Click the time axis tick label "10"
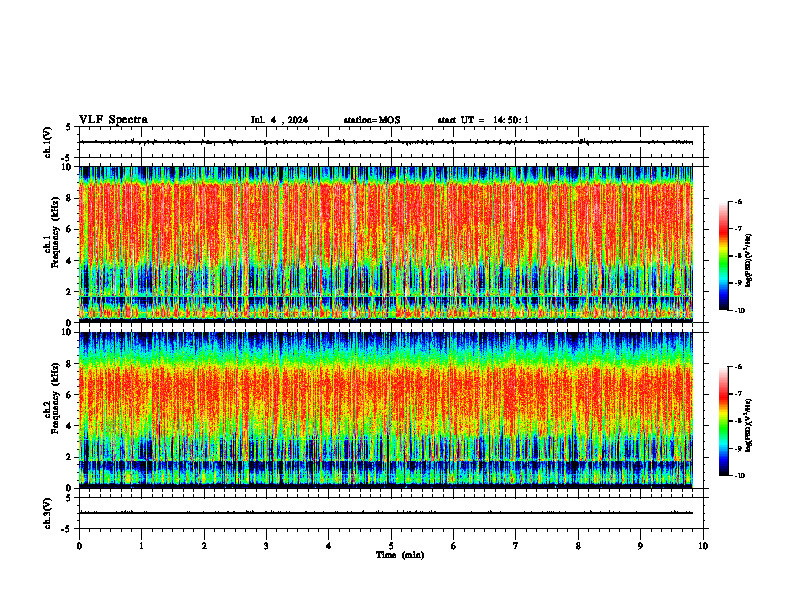The image size is (792, 612). pyautogui.click(x=703, y=546)
